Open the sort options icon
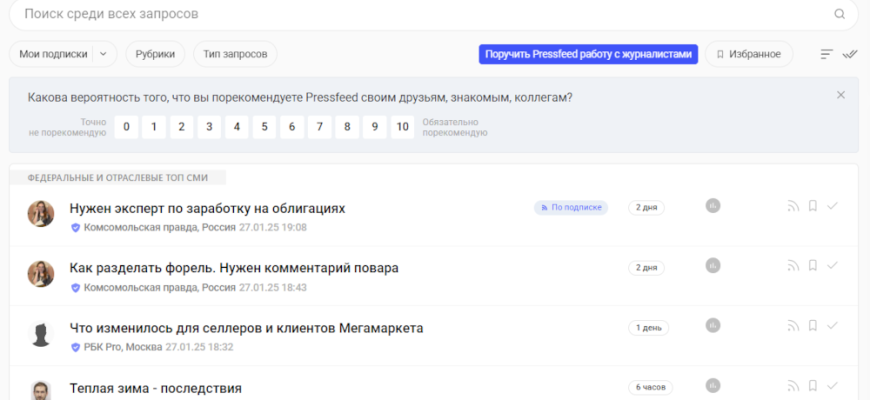870x400 pixels. coord(827,54)
